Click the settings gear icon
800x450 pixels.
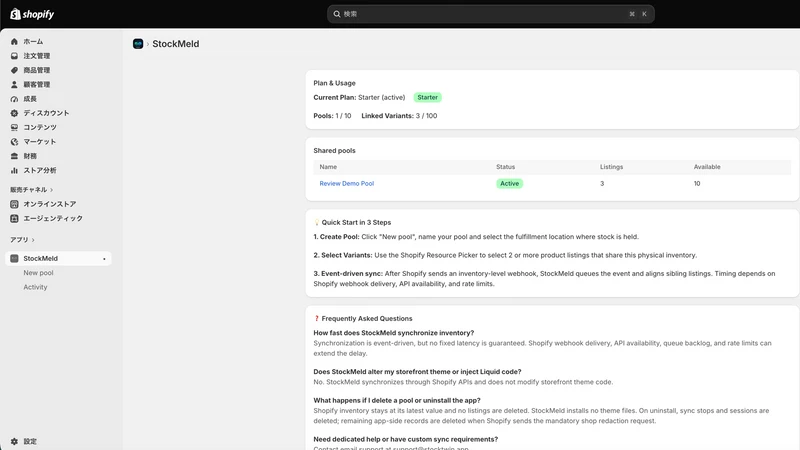(x=14, y=441)
